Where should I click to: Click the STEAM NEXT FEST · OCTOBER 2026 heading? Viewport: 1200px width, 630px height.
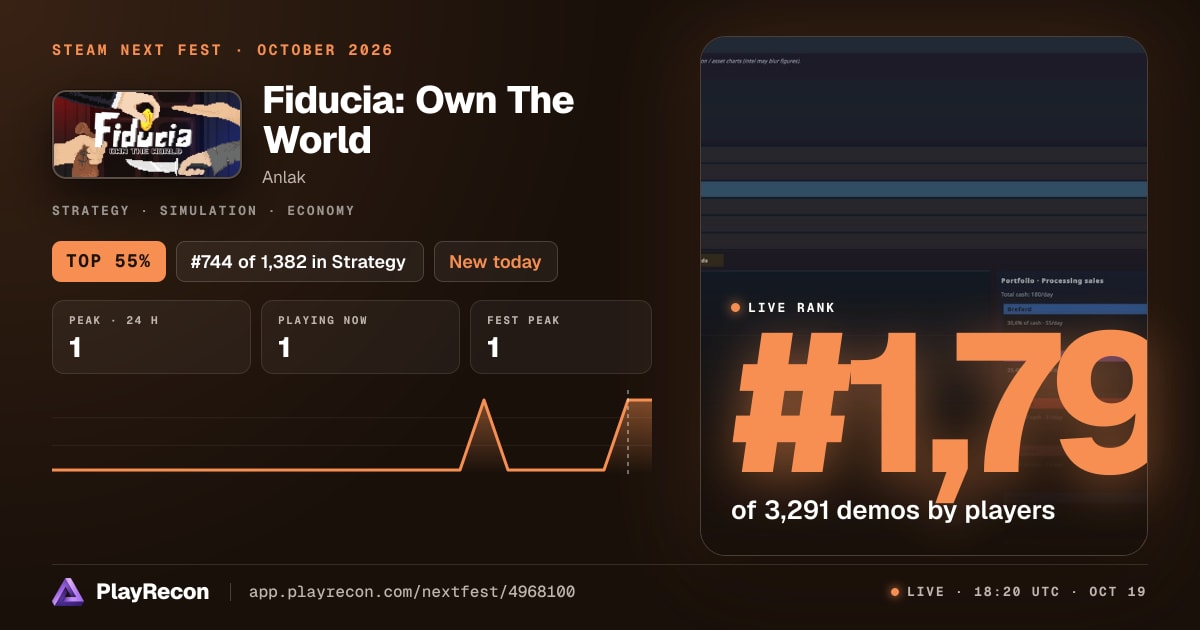pos(223,50)
